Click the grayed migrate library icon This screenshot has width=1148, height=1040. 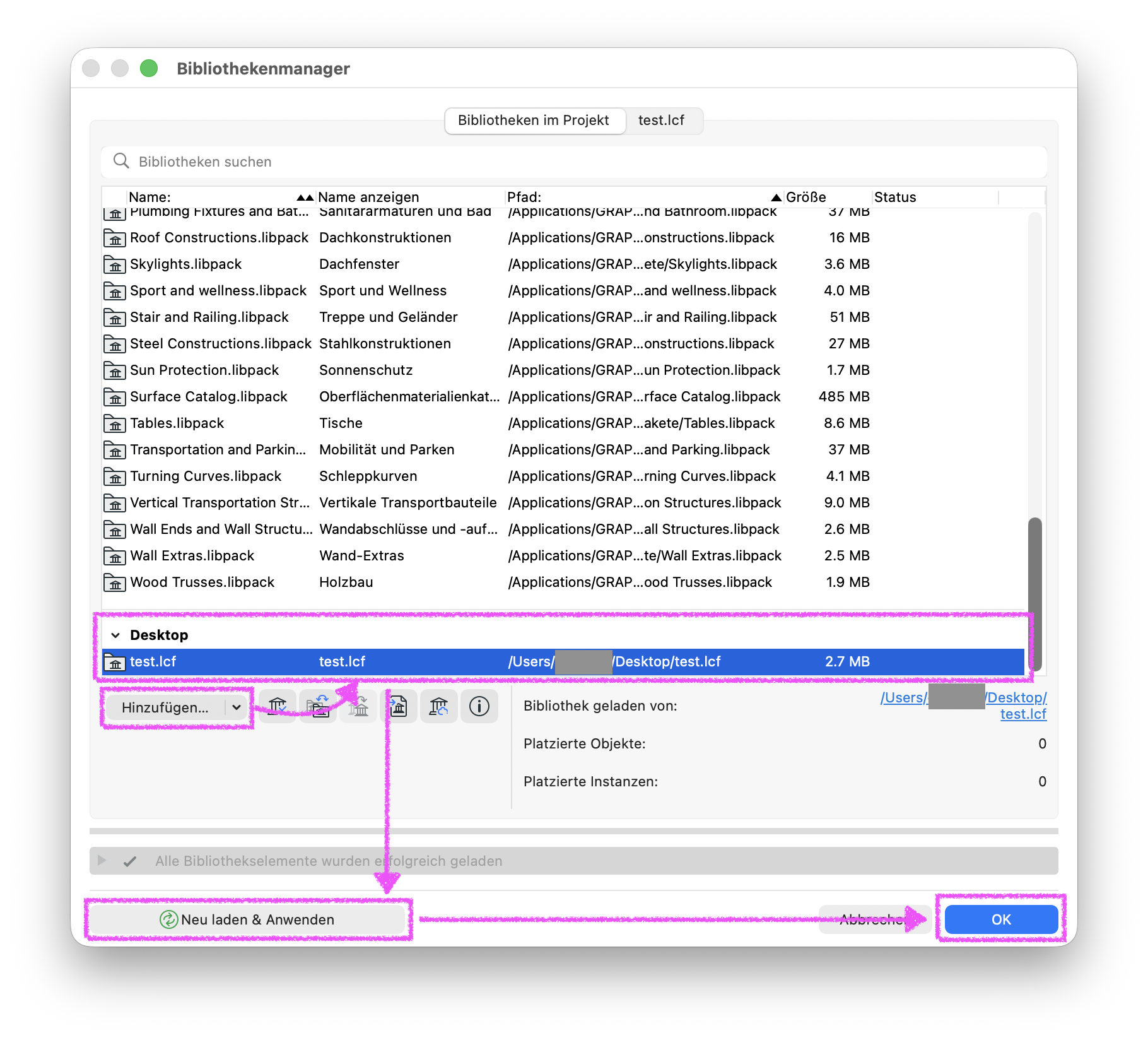[358, 706]
